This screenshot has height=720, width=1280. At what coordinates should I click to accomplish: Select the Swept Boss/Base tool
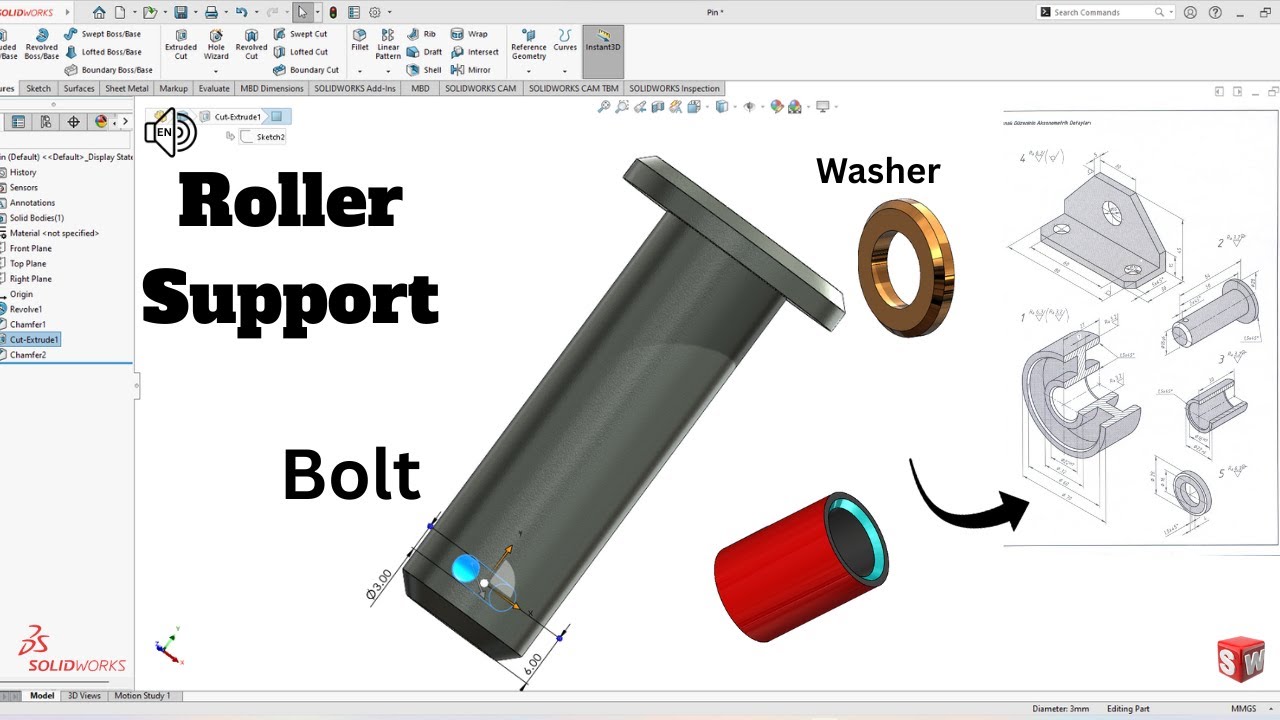pos(102,34)
